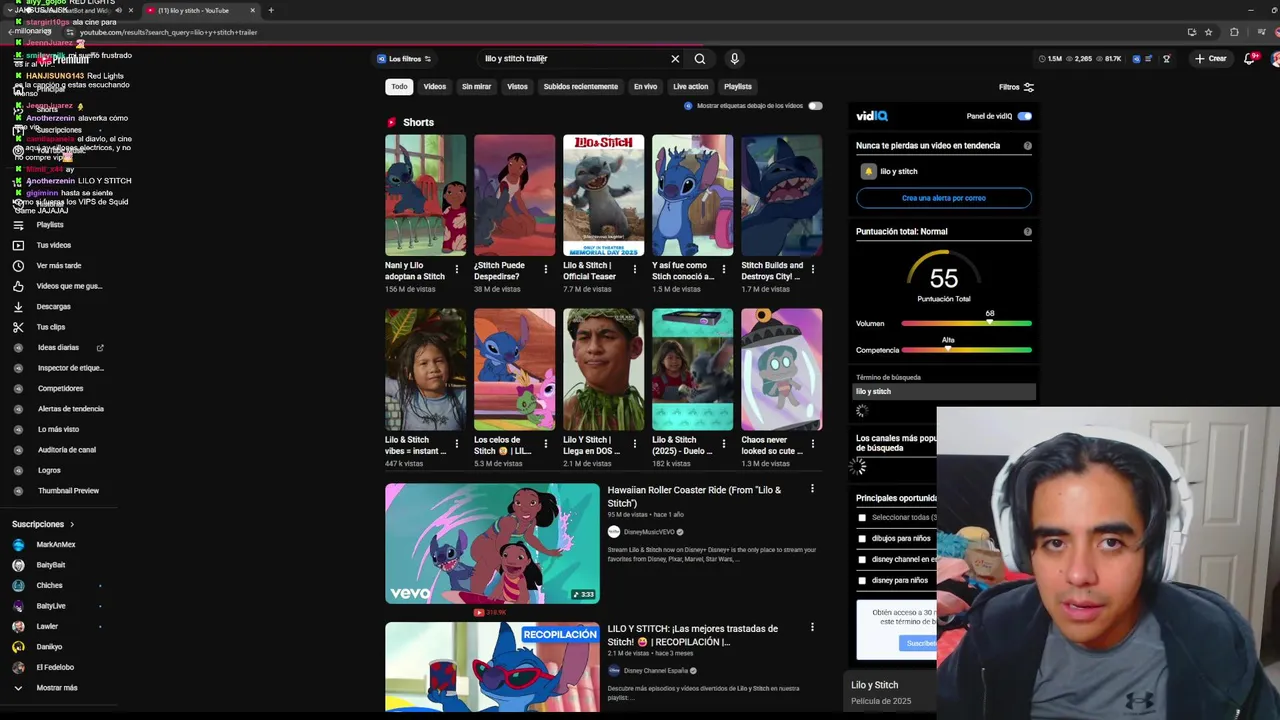
Task: Open the Los filtros vidIQ dropdown
Action: point(404,59)
